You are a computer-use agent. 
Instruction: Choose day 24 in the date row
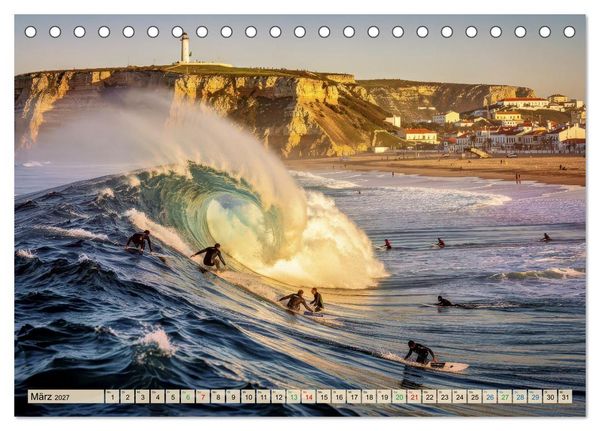click(x=460, y=397)
